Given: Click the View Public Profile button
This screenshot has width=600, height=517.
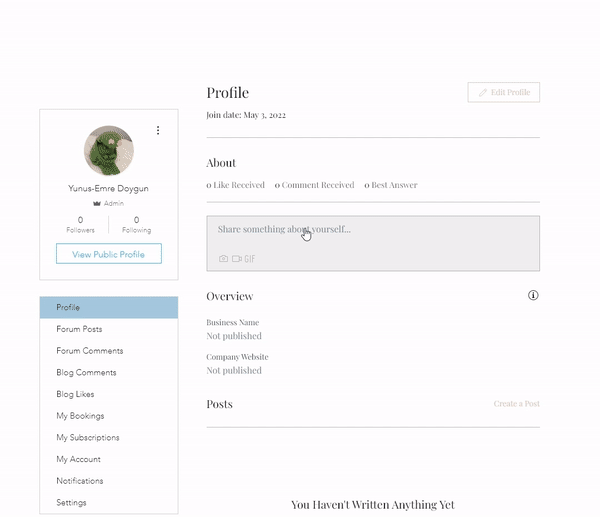Looking at the screenshot, I should click(109, 254).
